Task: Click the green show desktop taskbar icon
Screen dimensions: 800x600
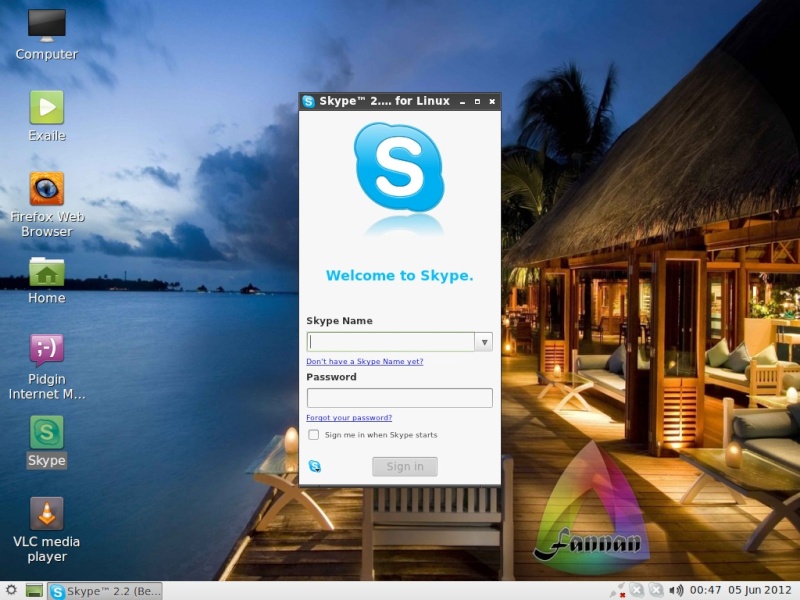Action: 34,591
